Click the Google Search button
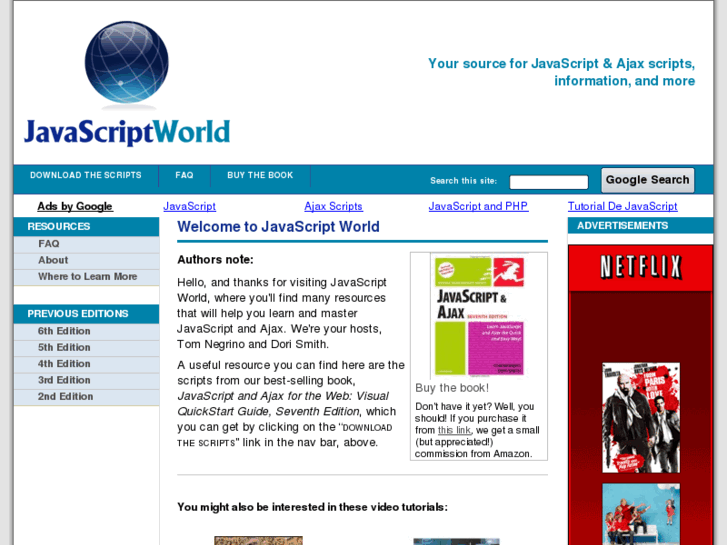727x545 pixels. (x=647, y=180)
